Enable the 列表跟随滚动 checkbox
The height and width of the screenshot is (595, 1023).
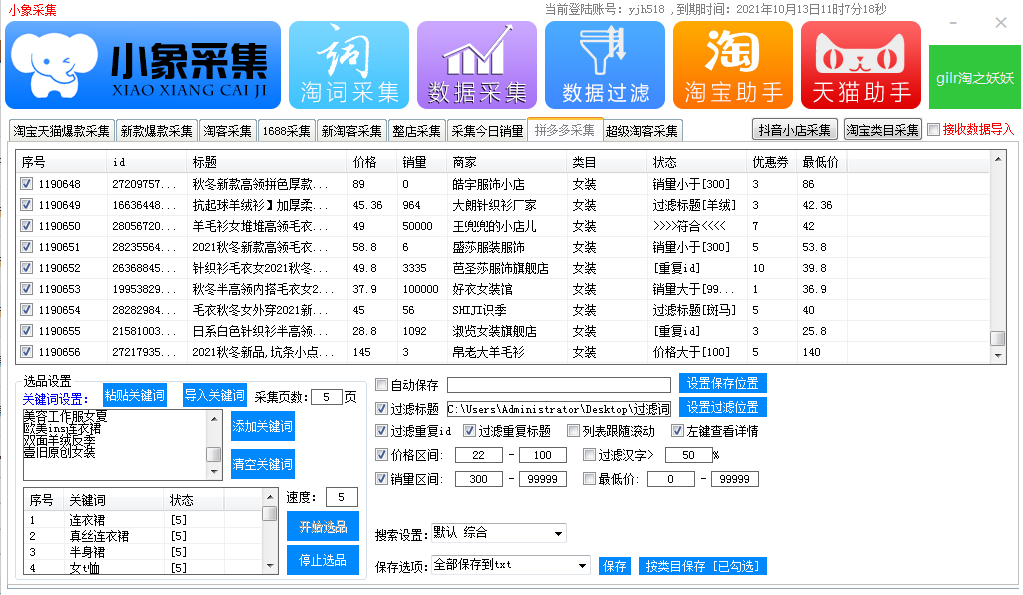573,431
